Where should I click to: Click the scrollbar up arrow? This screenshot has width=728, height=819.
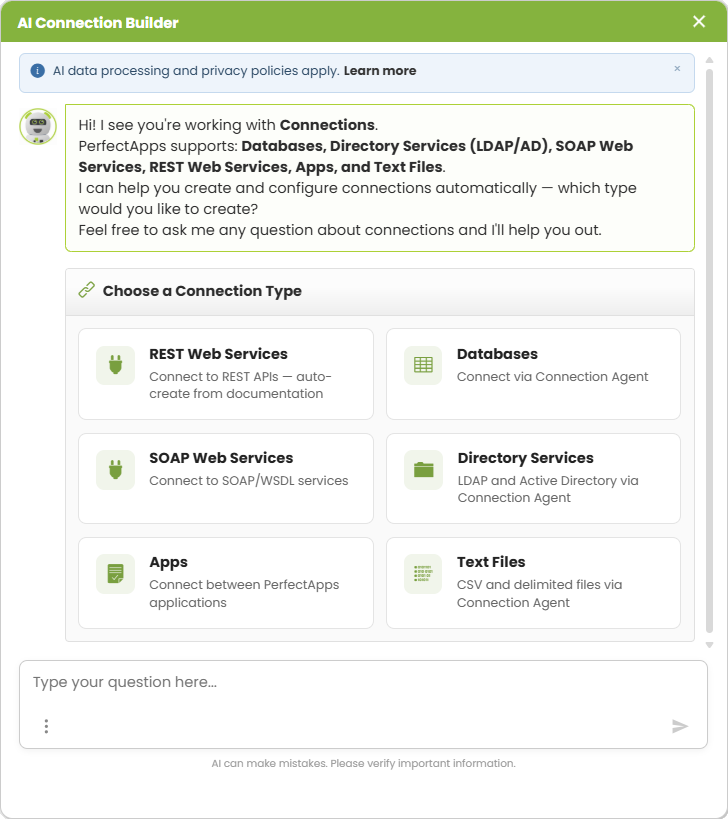pos(709,61)
